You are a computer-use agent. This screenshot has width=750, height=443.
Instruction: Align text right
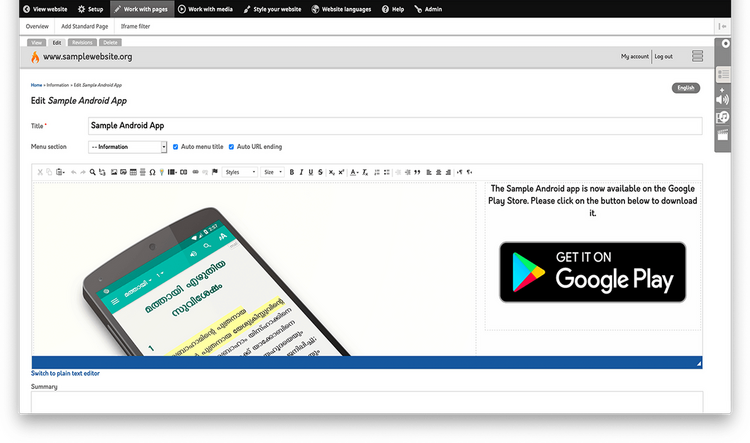[x=448, y=172]
